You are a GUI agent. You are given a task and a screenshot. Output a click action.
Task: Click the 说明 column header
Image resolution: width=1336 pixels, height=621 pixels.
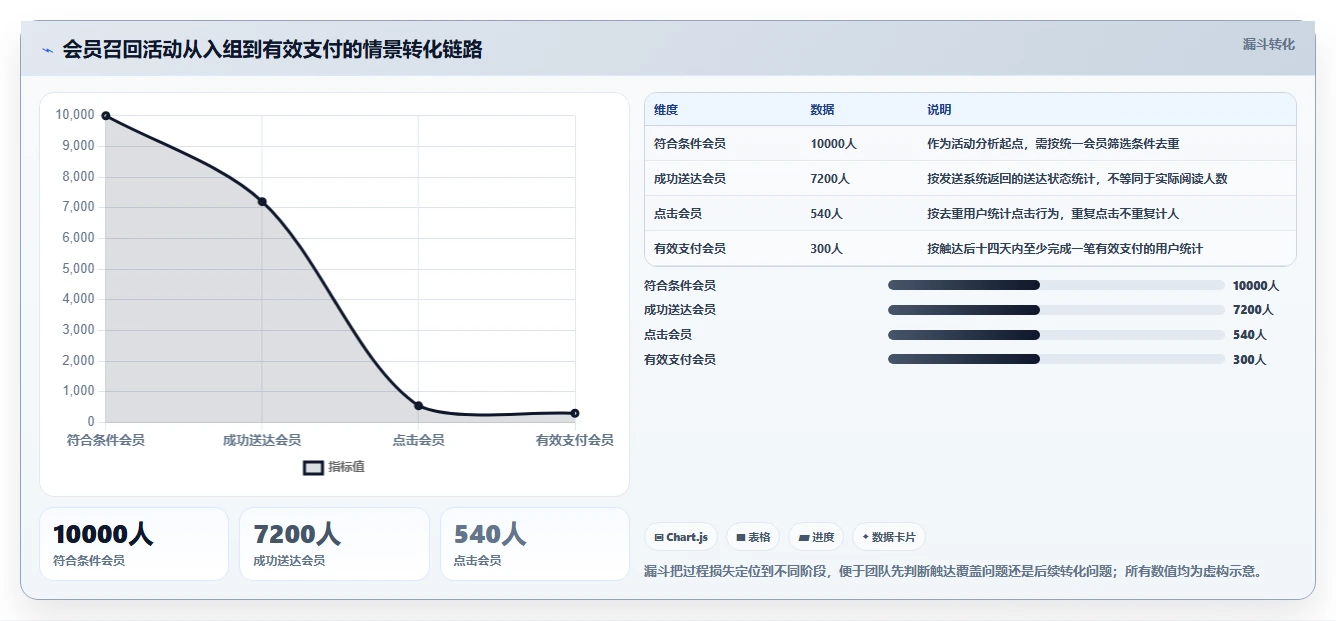tap(939, 110)
